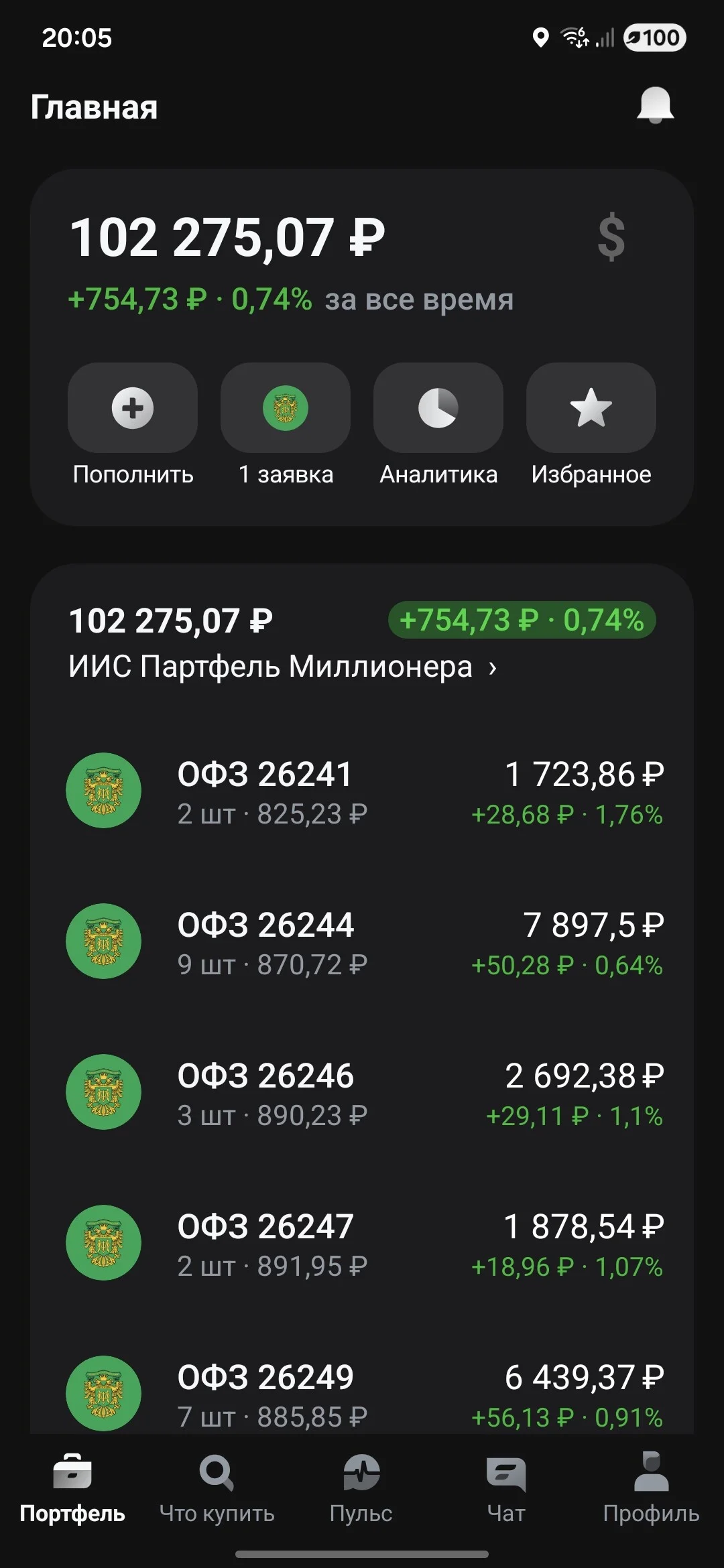The width and height of the screenshot is (724, 1568).
Task: Switch to the Профиль tab
Action: pos(651,1489)
